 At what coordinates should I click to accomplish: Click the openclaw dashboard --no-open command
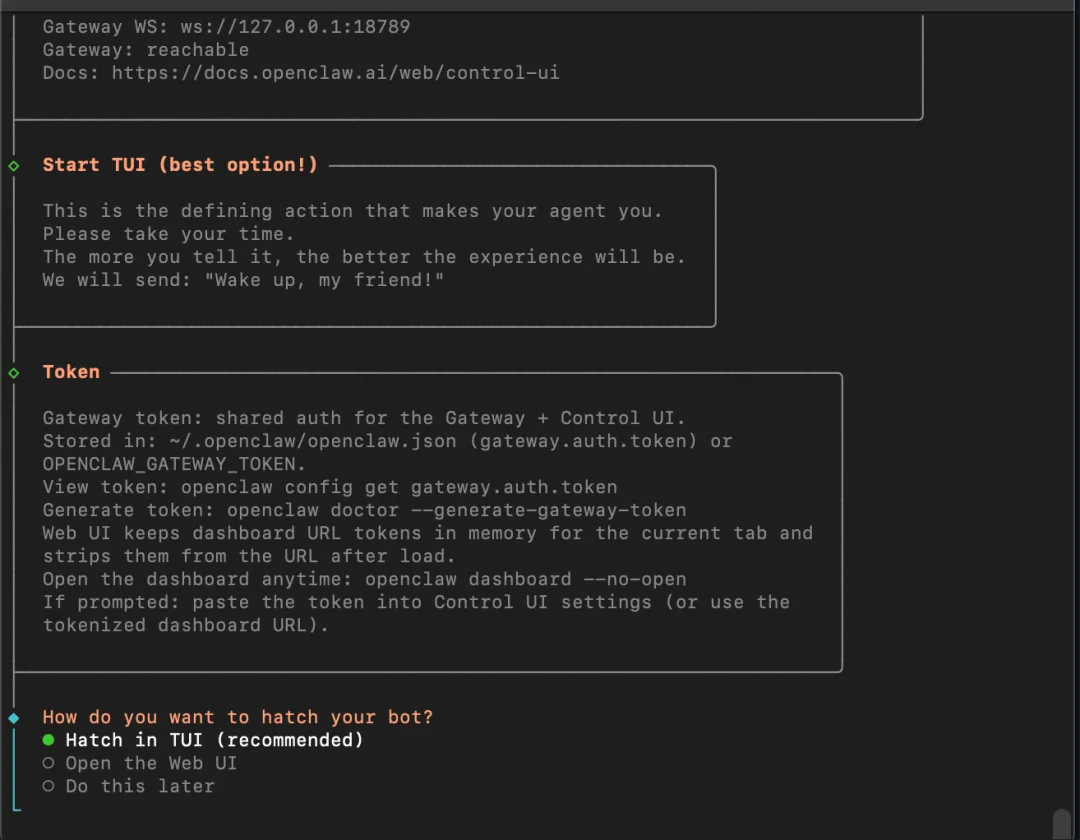(525, 579)
